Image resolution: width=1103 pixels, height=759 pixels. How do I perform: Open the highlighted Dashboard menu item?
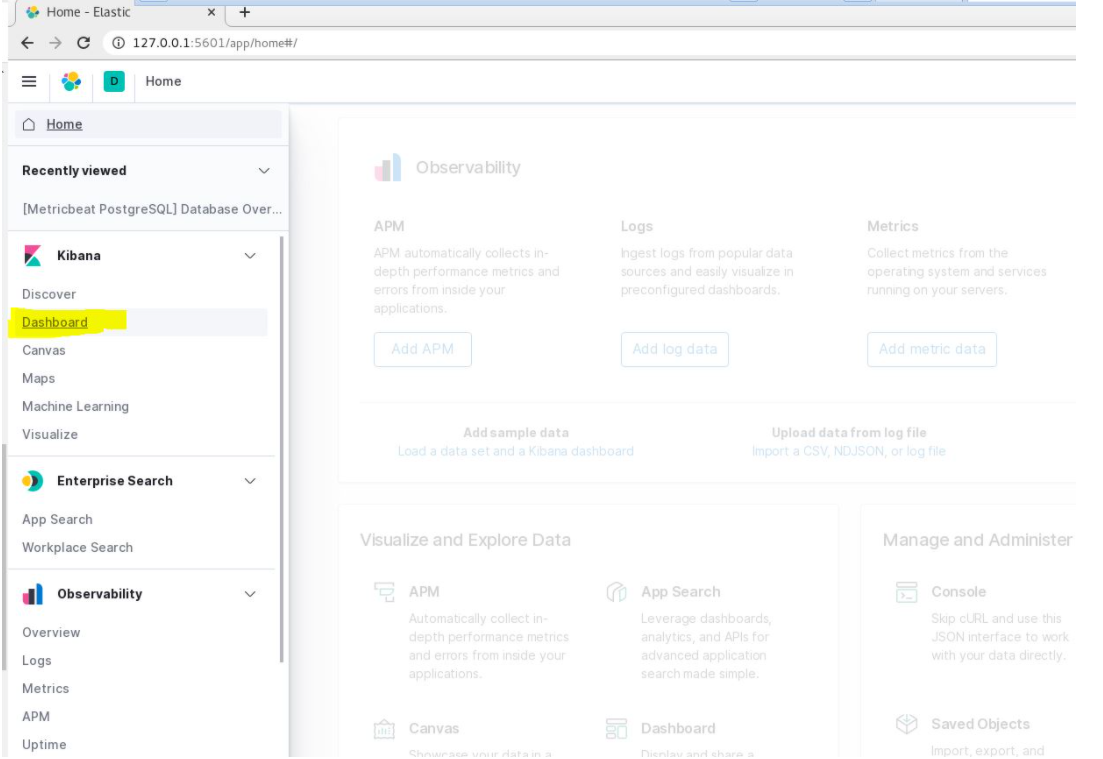[x=55, y=322]
